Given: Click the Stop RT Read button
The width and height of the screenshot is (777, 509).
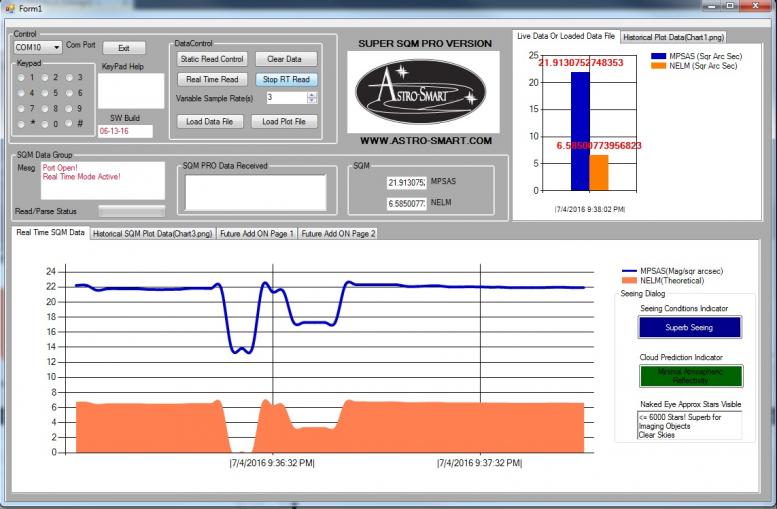Looking at the screenshot, I should tap(286, 79).
